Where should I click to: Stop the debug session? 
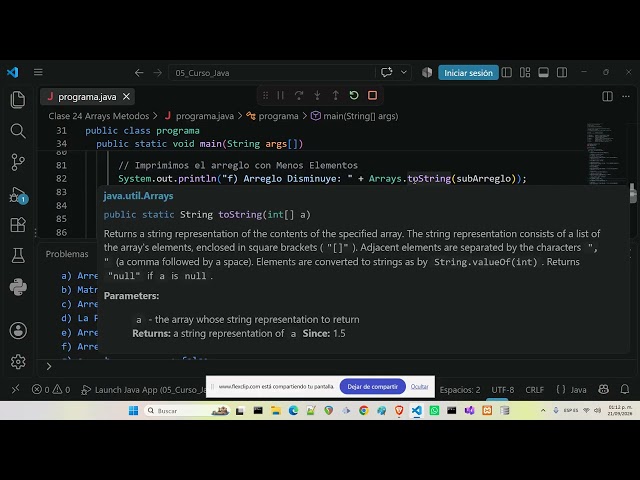(x=372, y=96)
